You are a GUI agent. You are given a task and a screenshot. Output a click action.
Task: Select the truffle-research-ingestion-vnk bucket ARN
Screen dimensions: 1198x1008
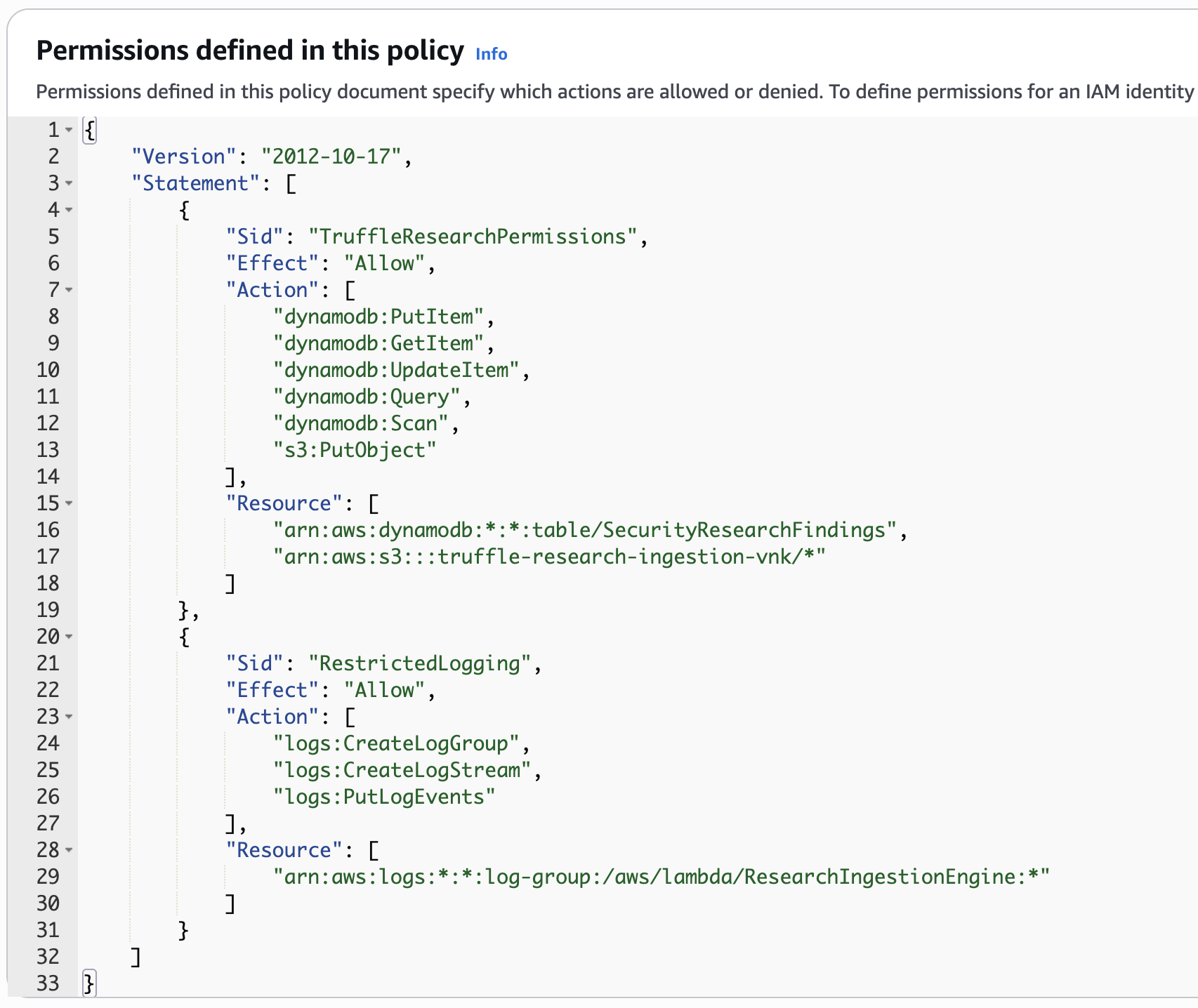[552, 557]
